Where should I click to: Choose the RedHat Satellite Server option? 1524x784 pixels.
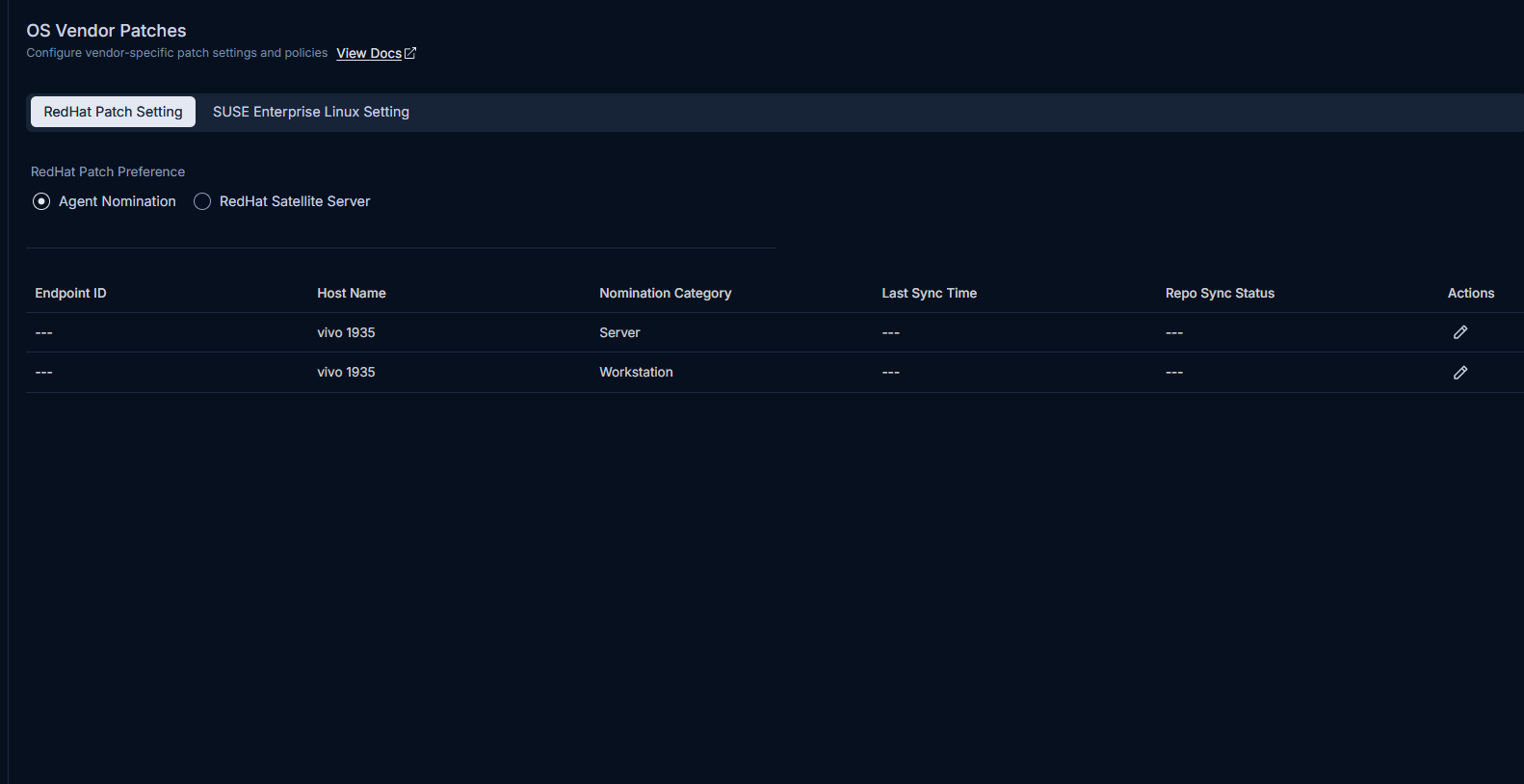coord(202,201)
